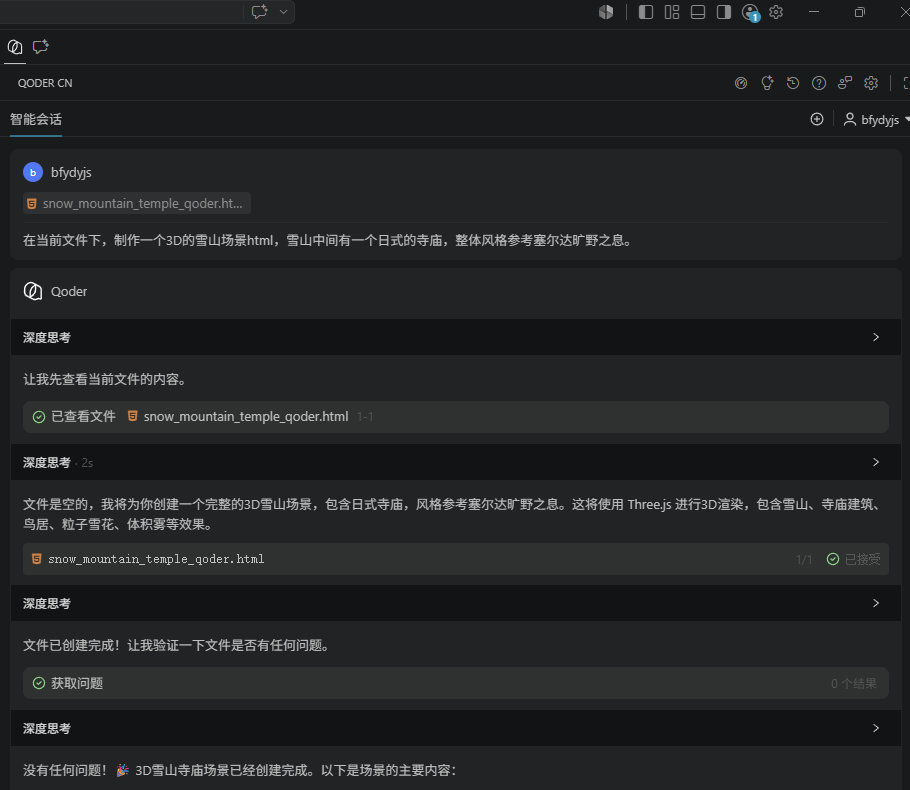Open snow_mountain_temple_qoder.html link in 已查看文件 row
The height and width of the screenshot is (790, 910).
(246, 417)
